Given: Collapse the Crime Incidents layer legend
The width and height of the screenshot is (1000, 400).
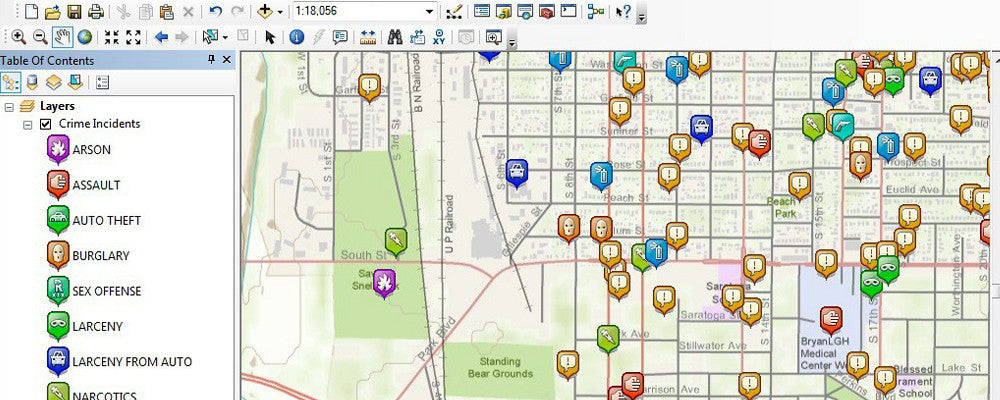Looking at the screenshot, I should click(x=28, y=124).
